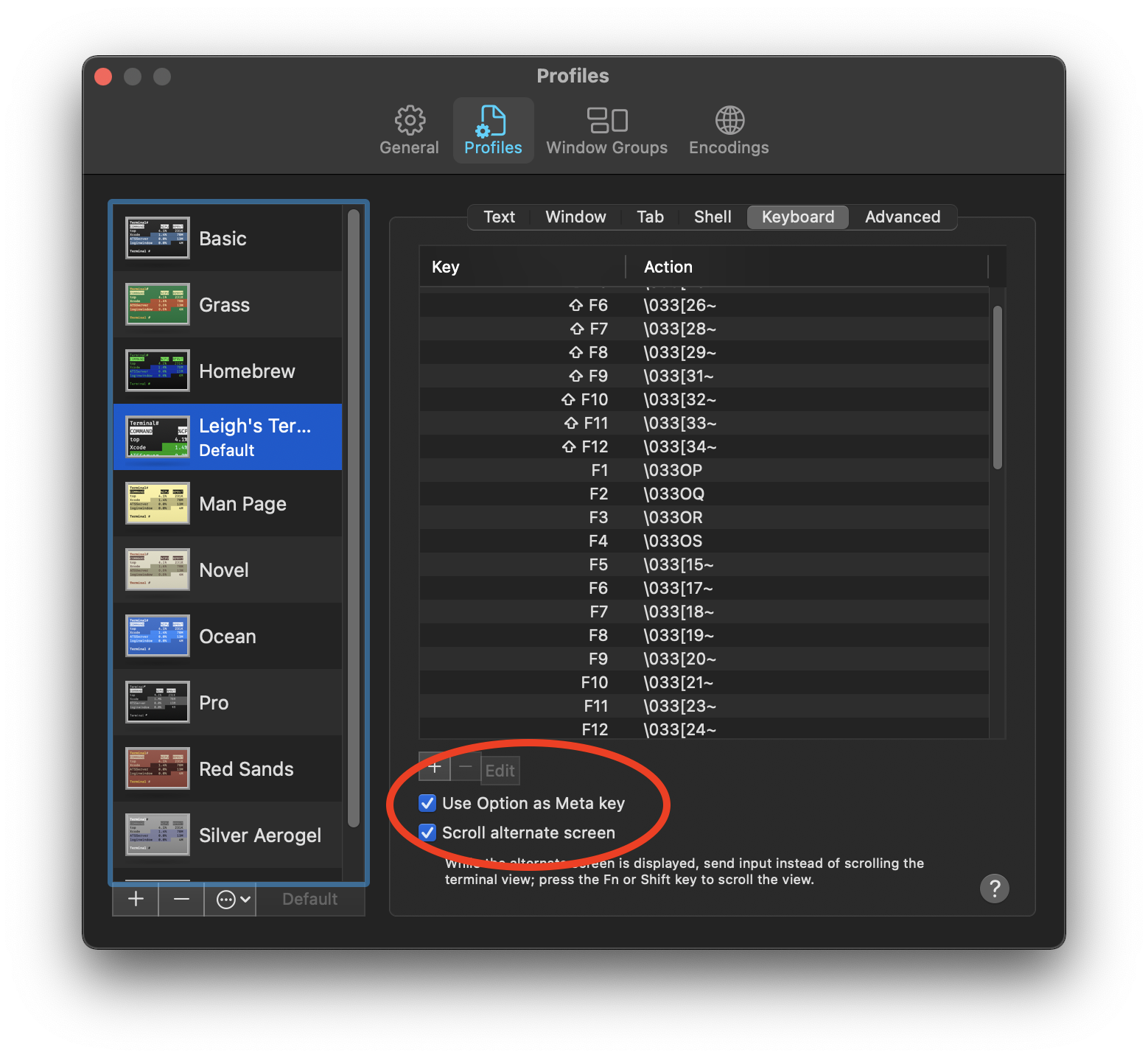Sort by the Key column header
1148x1058 pixels.
(522, 267)
